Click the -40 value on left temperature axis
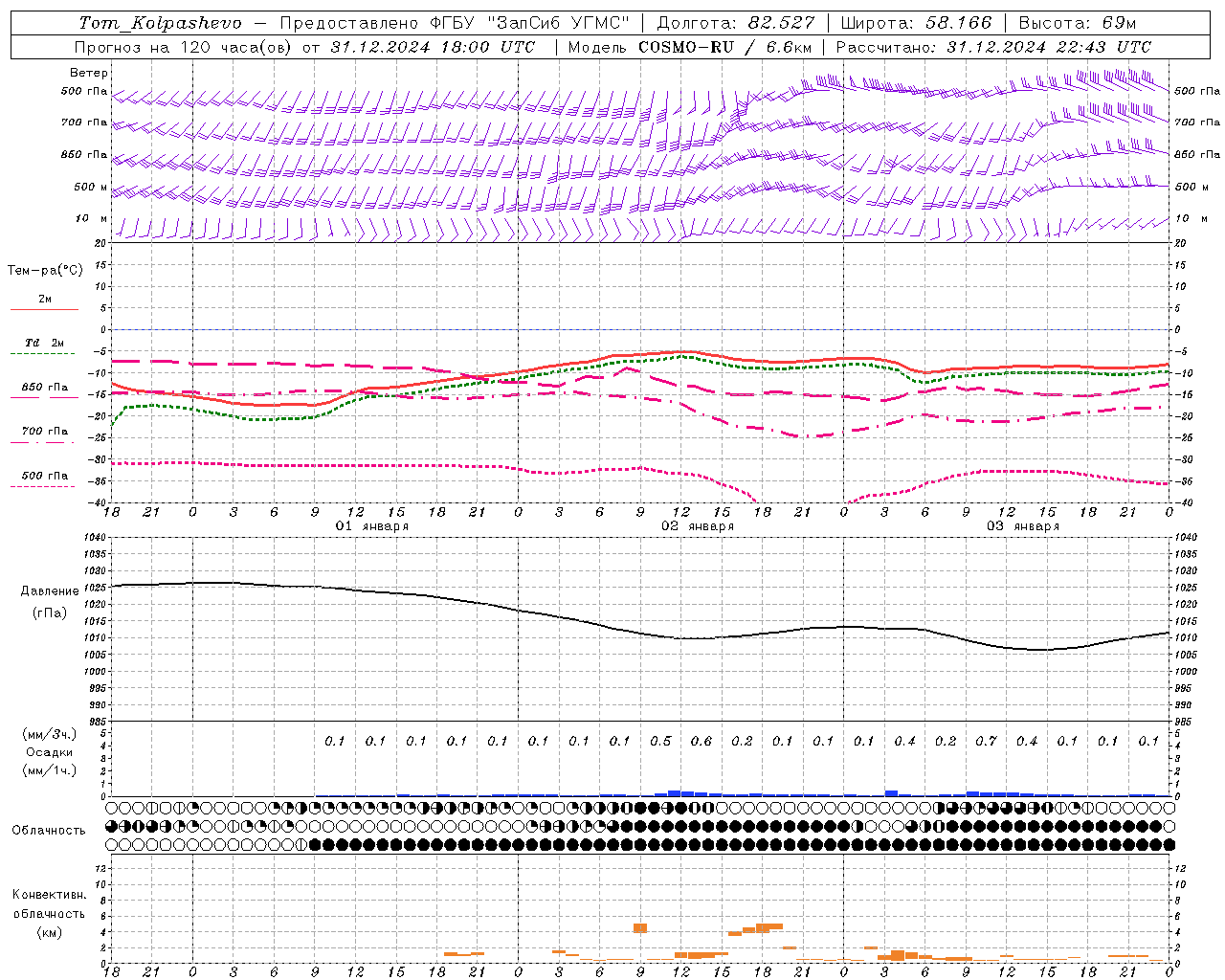The height and width of the screenshot is (980, 1225). [98, 503]
